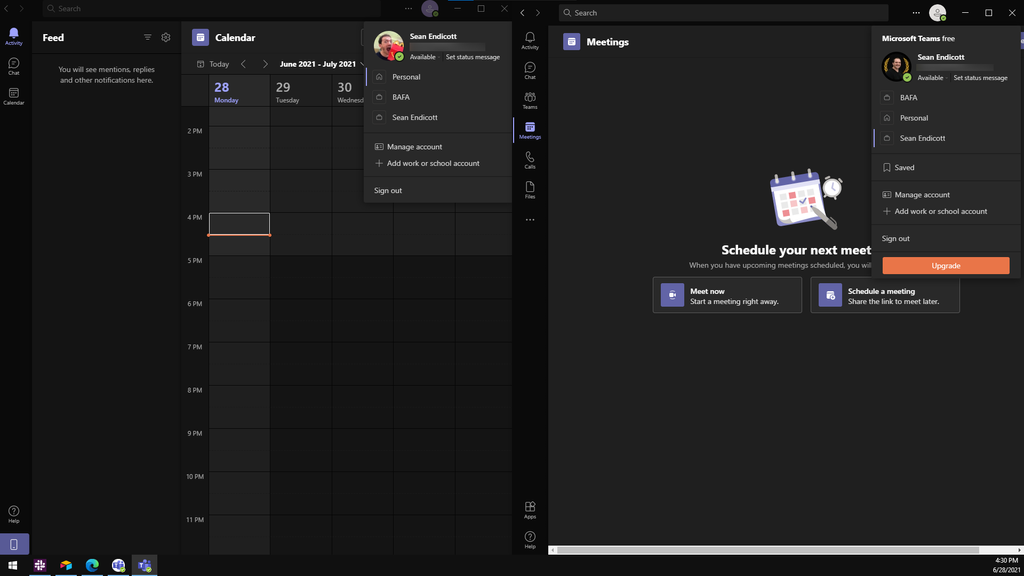This screenshot has width=1024, height=576.
Task: Open the Calls section in the sidebar
Action: click(x=530, y=158)
